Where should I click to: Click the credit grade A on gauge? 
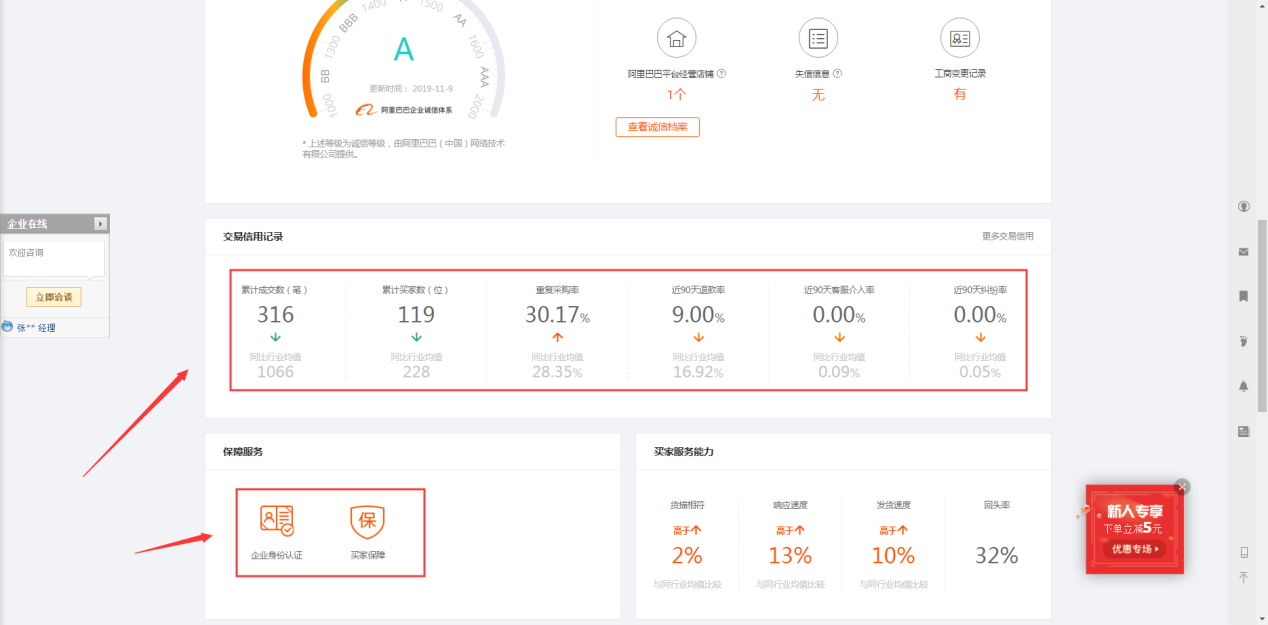pyautogui.click(x=404, y=49)
